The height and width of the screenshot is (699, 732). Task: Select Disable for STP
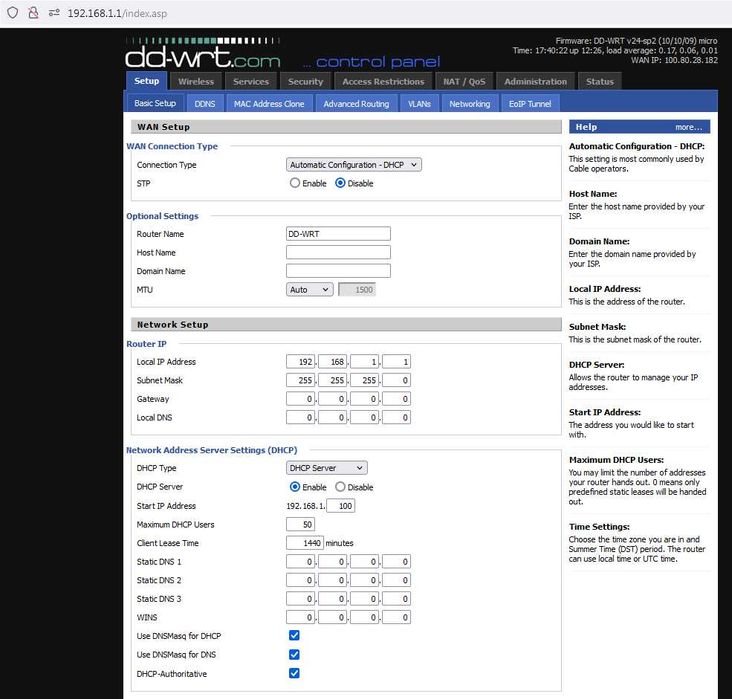point(340,183)
